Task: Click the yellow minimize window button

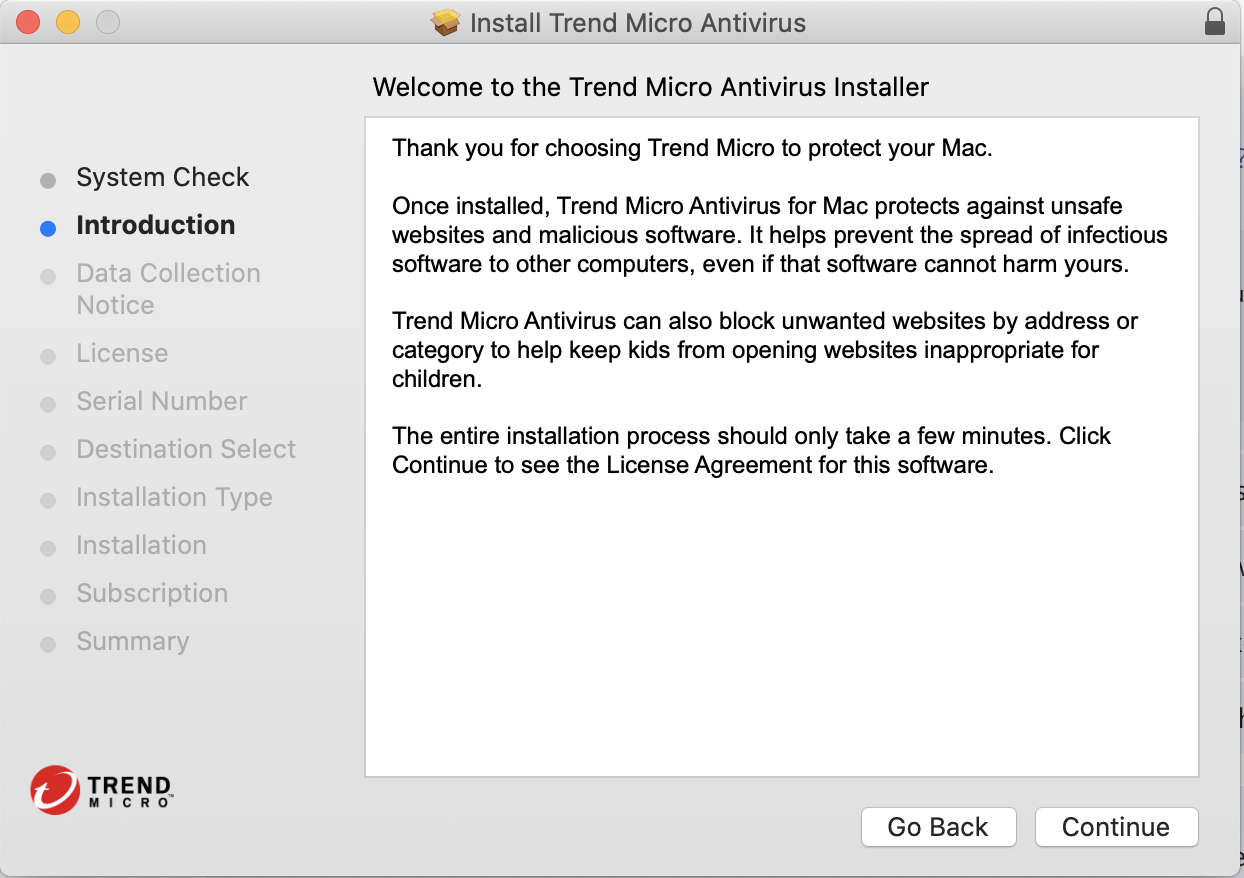Action: 67,21
